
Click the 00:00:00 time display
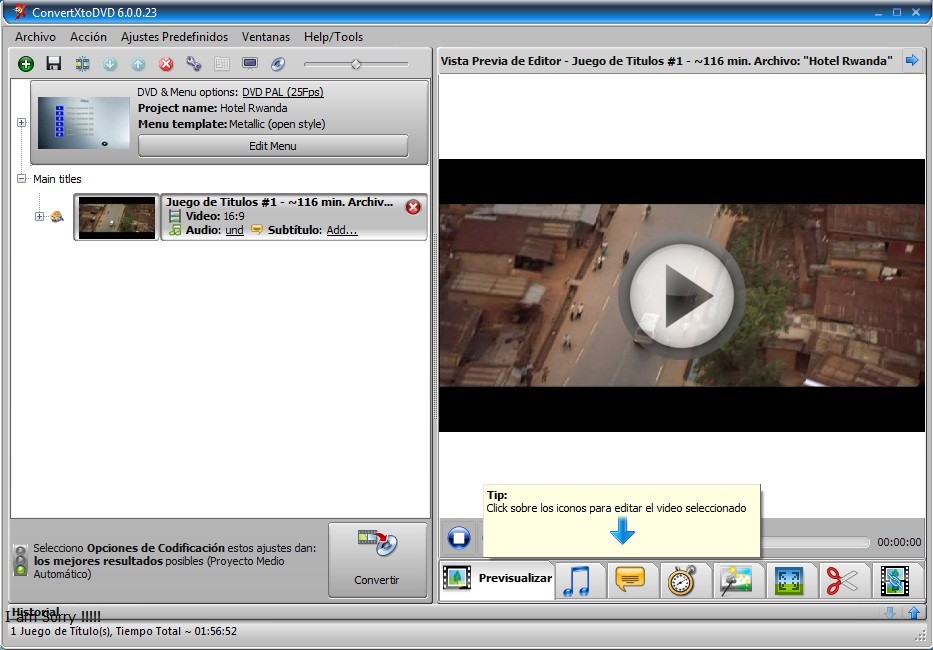(x=899, y=542)
